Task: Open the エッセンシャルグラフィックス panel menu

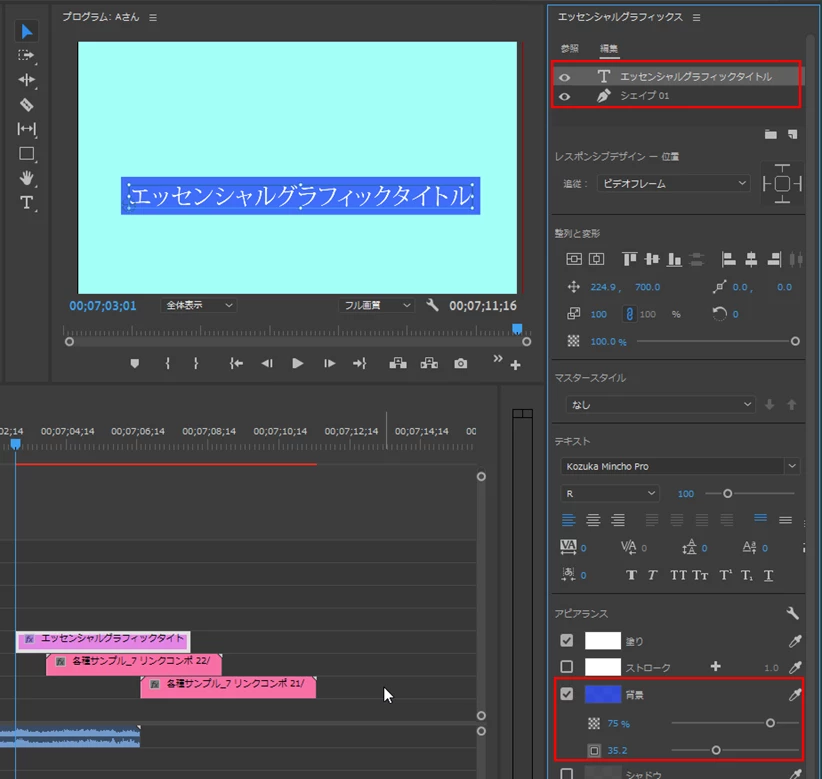Action: [696, 17]
